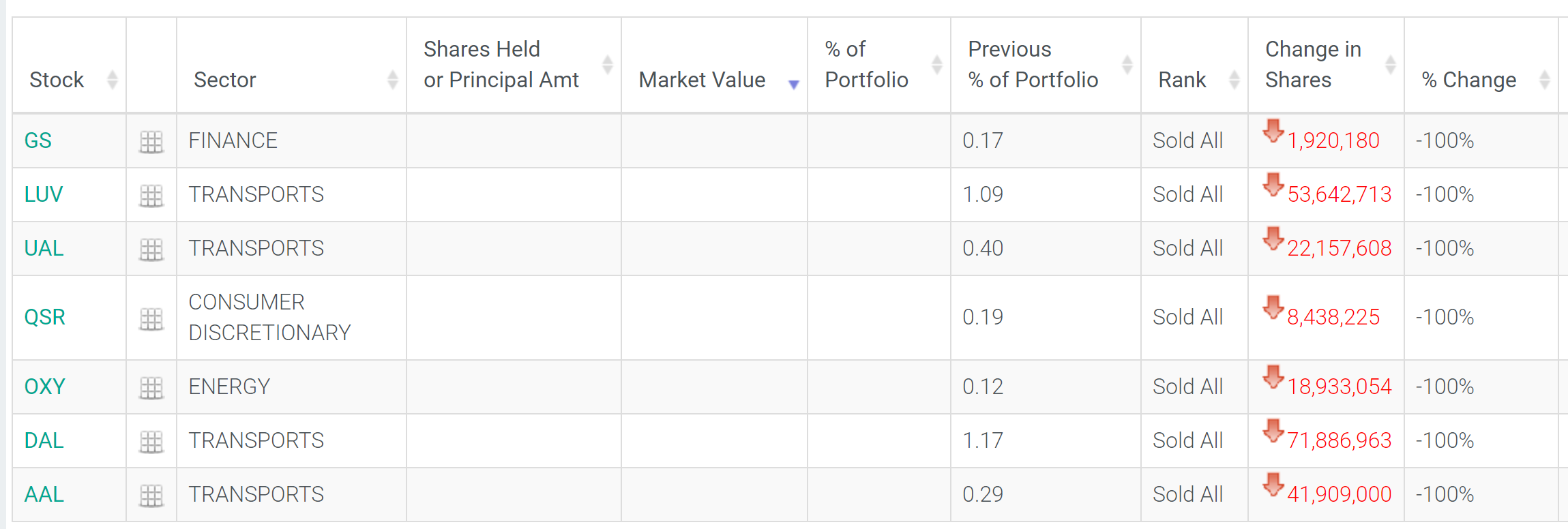Sort by % of Portfolio header

(879, 65)
